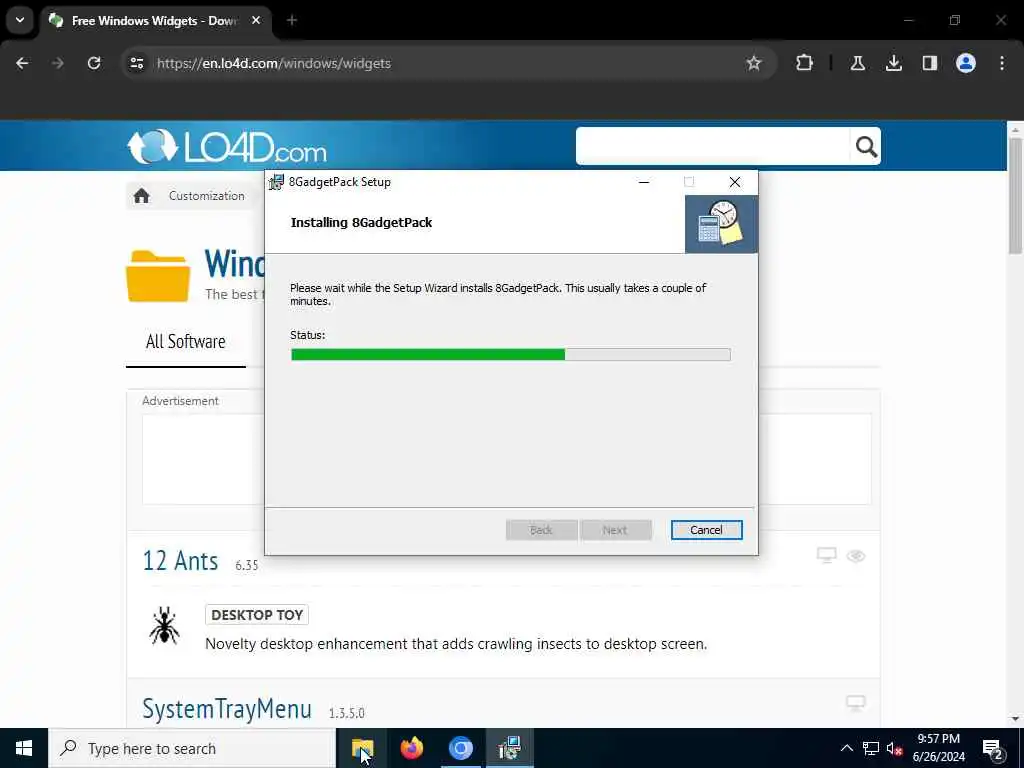This screenshot has width=1024, height=768.
Task: Click the 8GadgetPack calculator and clock logo
Action: [721, 224]
